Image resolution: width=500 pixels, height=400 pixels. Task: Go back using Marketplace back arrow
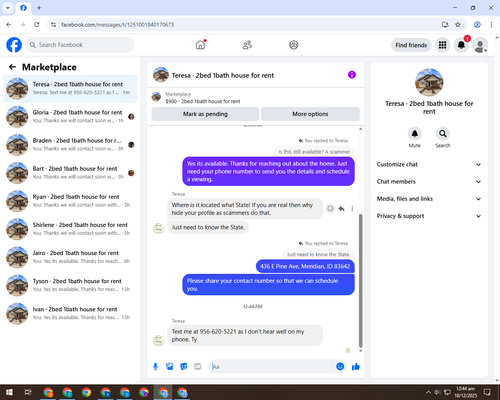[12, 67]
